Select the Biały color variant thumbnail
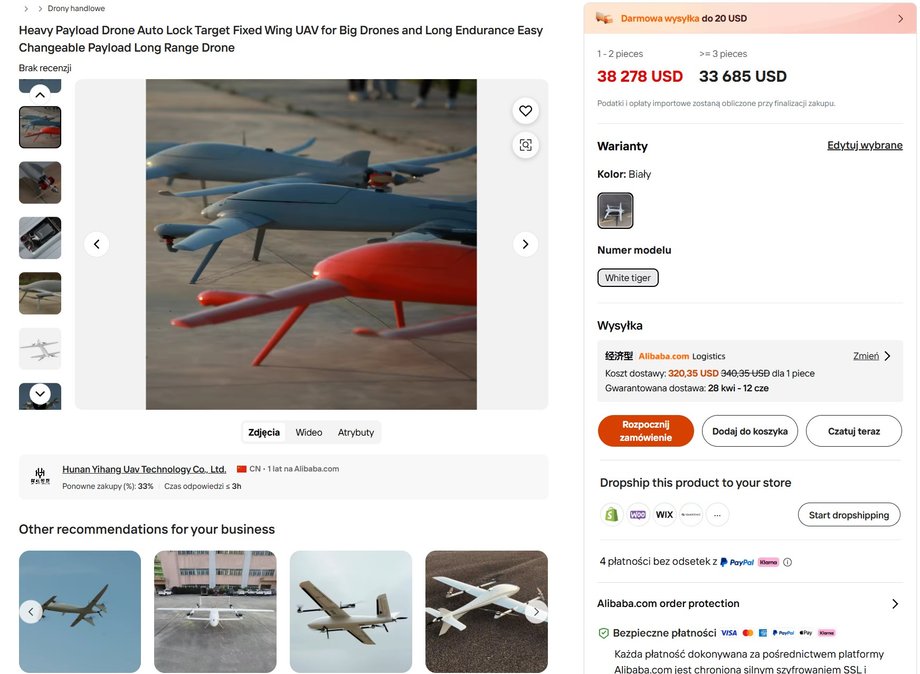This screenshot has height=674, width=920. tap(614, 211)
